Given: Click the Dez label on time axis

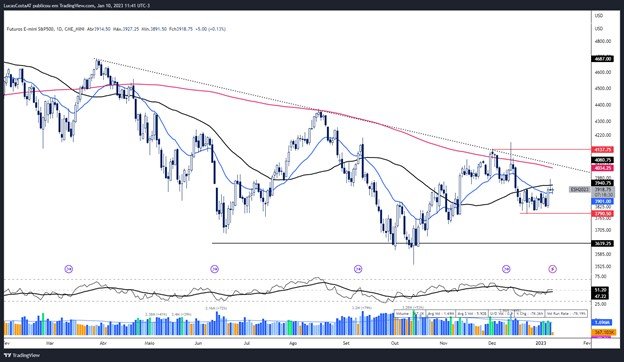Looking at the screenshot, I should click(x=492, y=343).
